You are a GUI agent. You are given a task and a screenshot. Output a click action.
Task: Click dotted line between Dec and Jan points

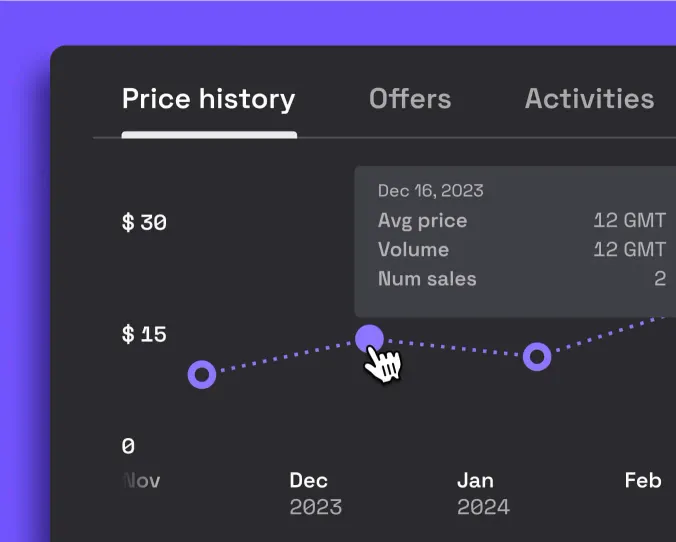(x=455, y=348)
